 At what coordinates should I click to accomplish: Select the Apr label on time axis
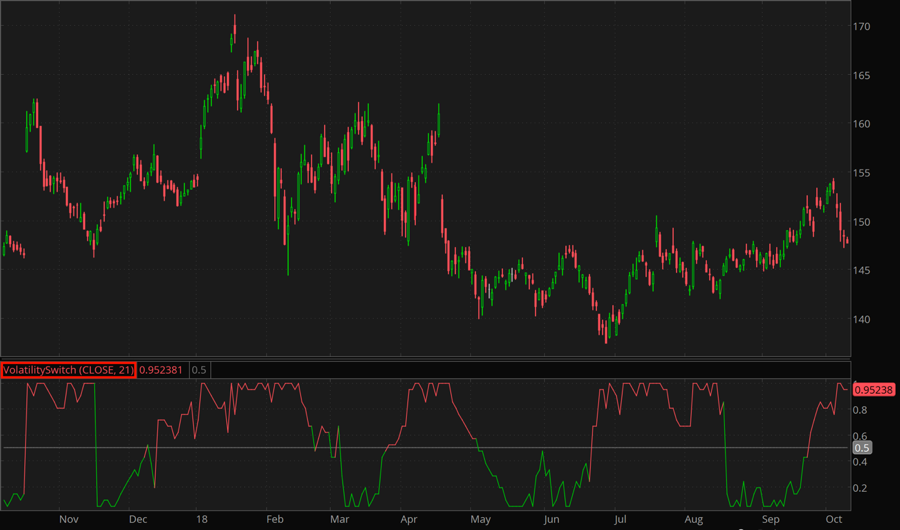pyautogui.click(x=410, y=520)
